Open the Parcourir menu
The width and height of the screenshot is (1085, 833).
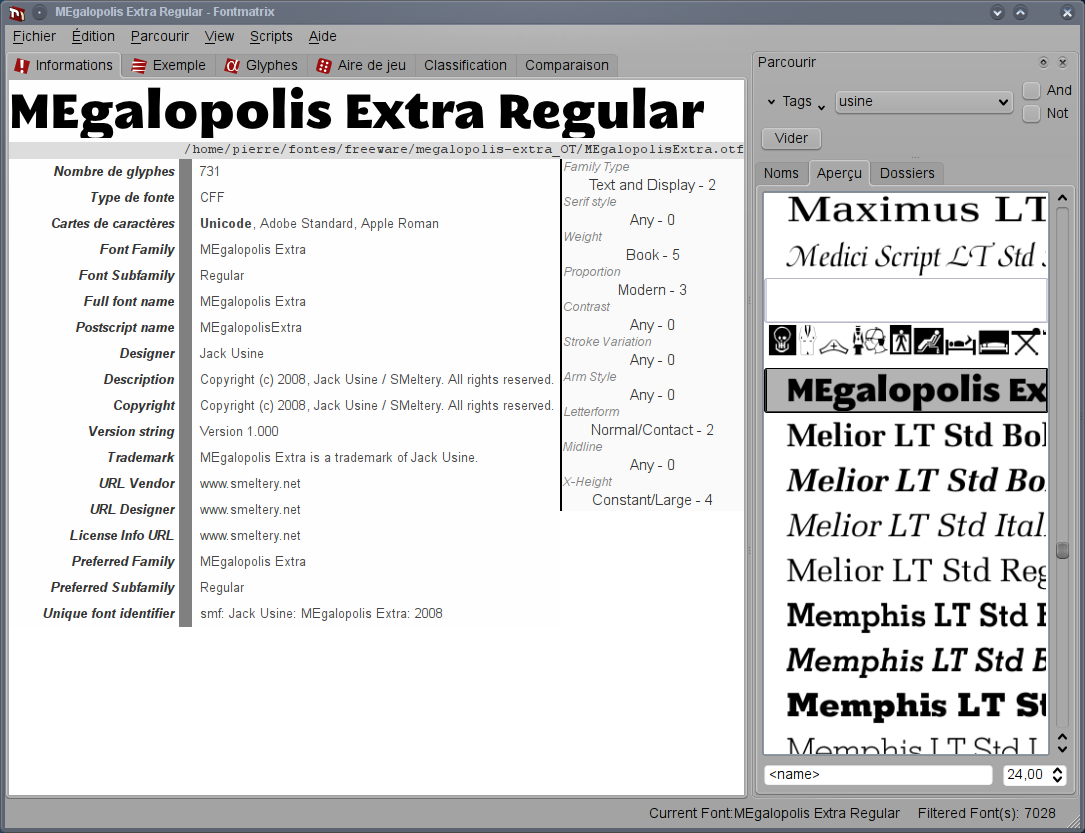coord(159,36)
